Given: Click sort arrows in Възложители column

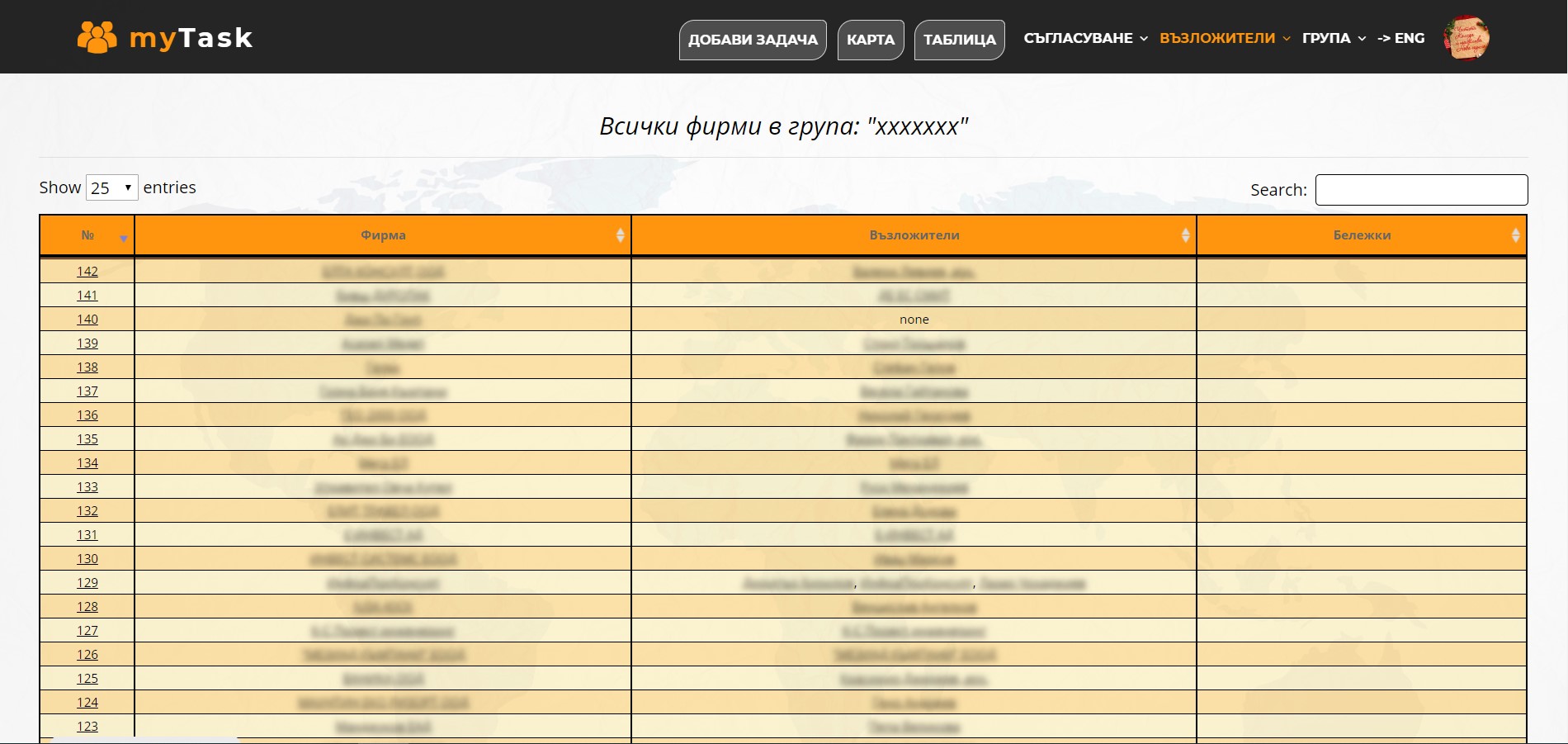Looking at the screenshot, I should click(x=1185, y=235).
